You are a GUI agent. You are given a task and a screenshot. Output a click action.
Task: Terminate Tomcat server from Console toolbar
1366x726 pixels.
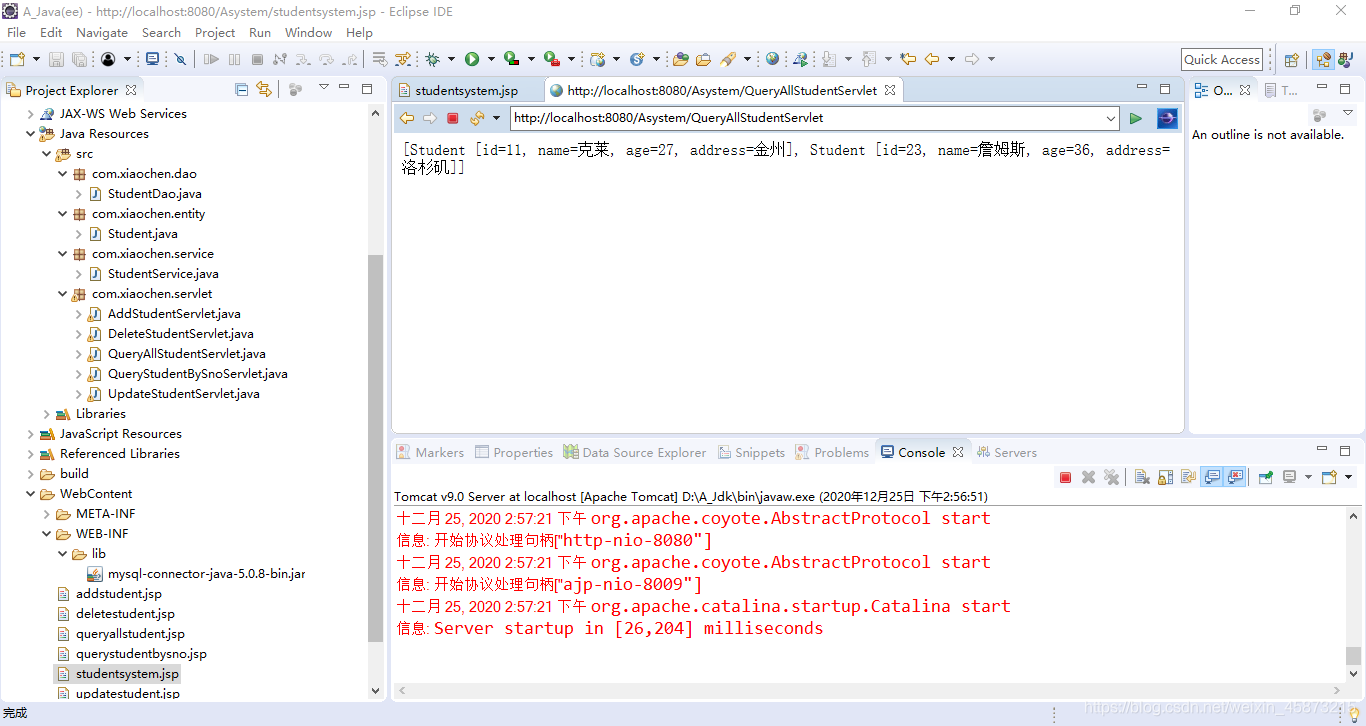click(1065, 478)
